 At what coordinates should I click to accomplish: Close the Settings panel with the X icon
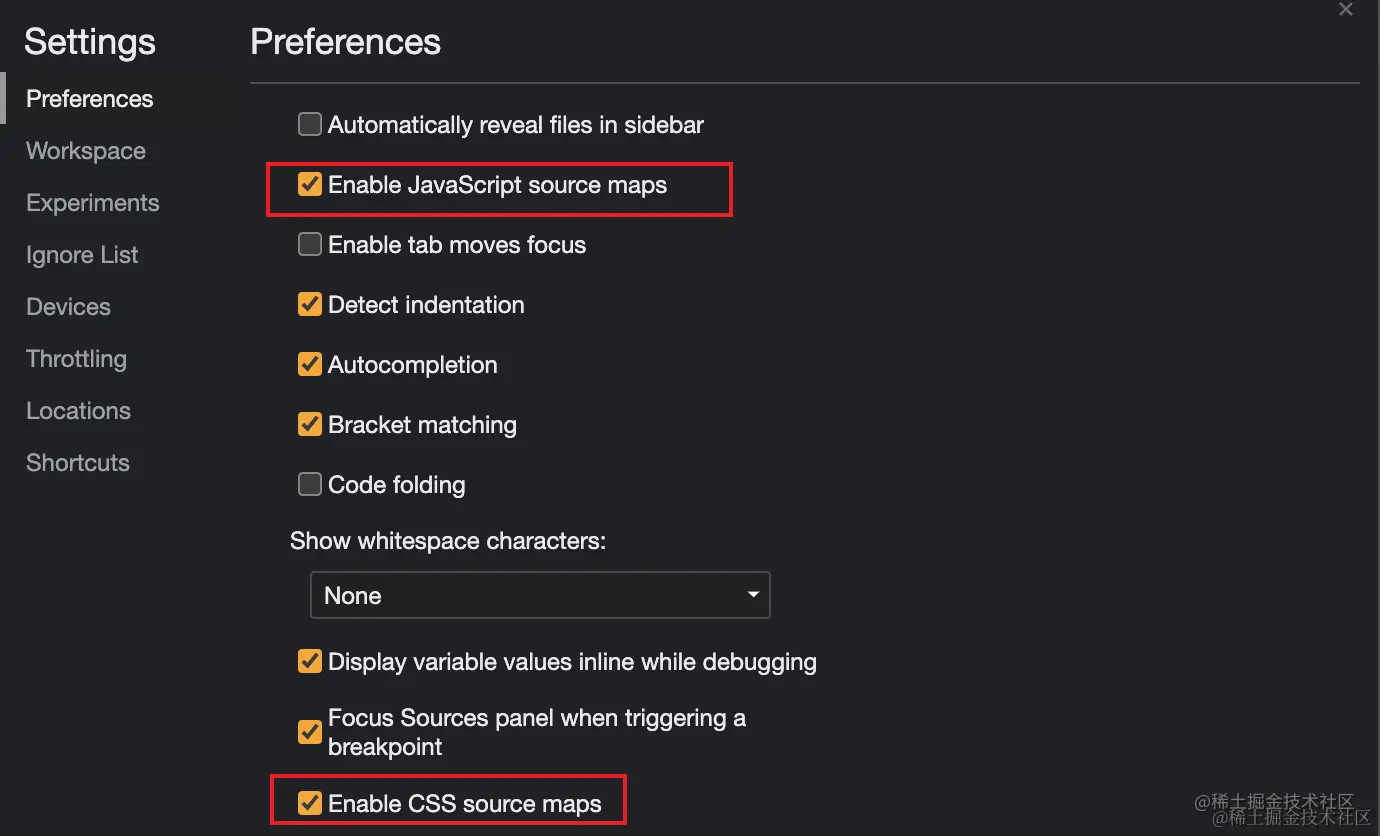(1345, 9)
